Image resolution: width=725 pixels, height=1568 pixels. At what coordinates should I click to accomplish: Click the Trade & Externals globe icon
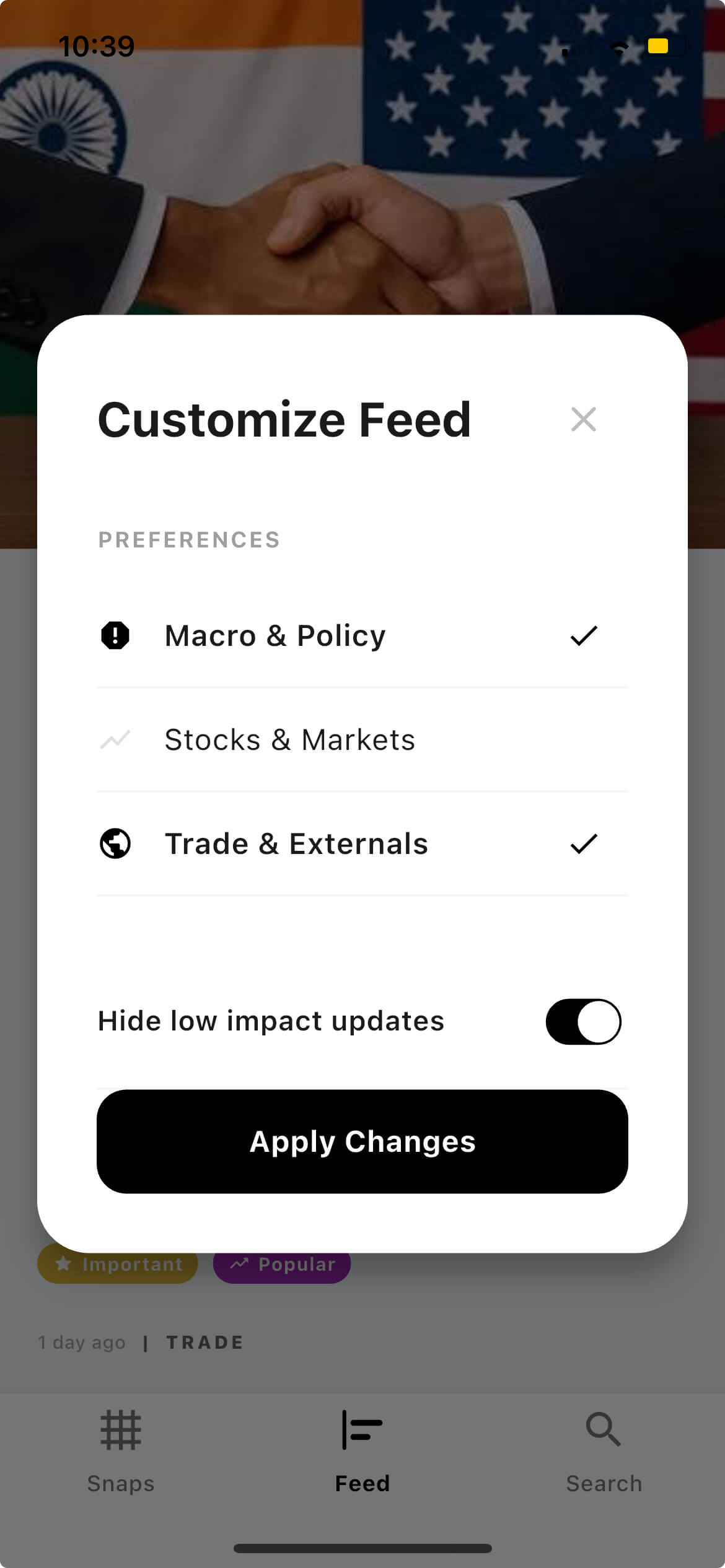click(x=115, y=843)
